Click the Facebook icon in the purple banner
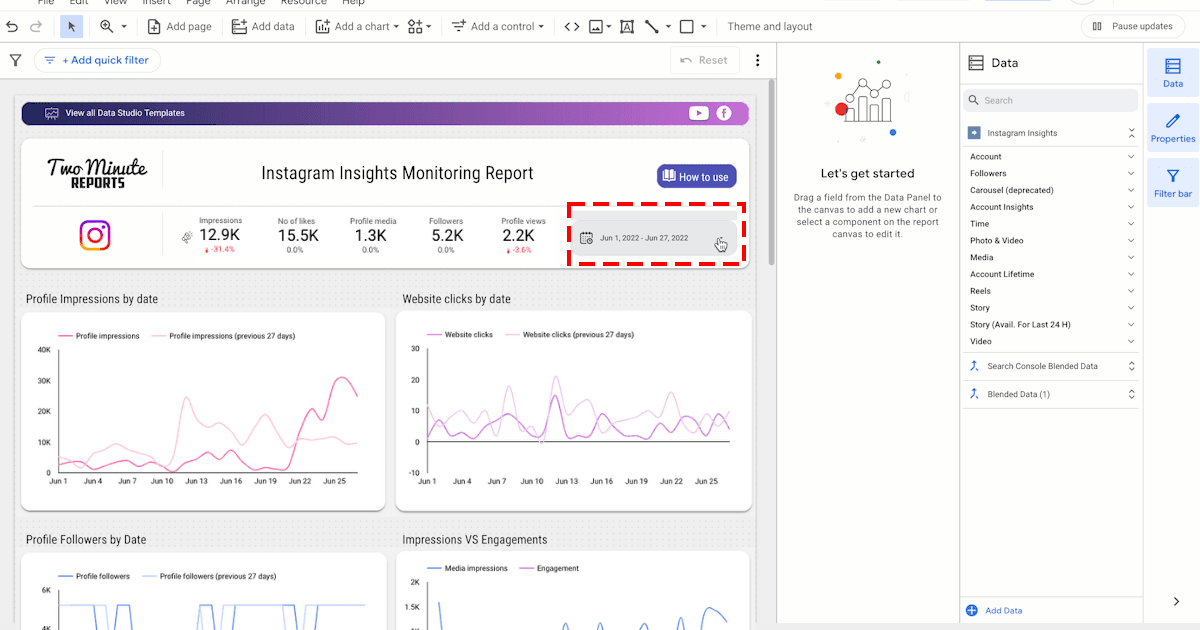 pos(724,113)
